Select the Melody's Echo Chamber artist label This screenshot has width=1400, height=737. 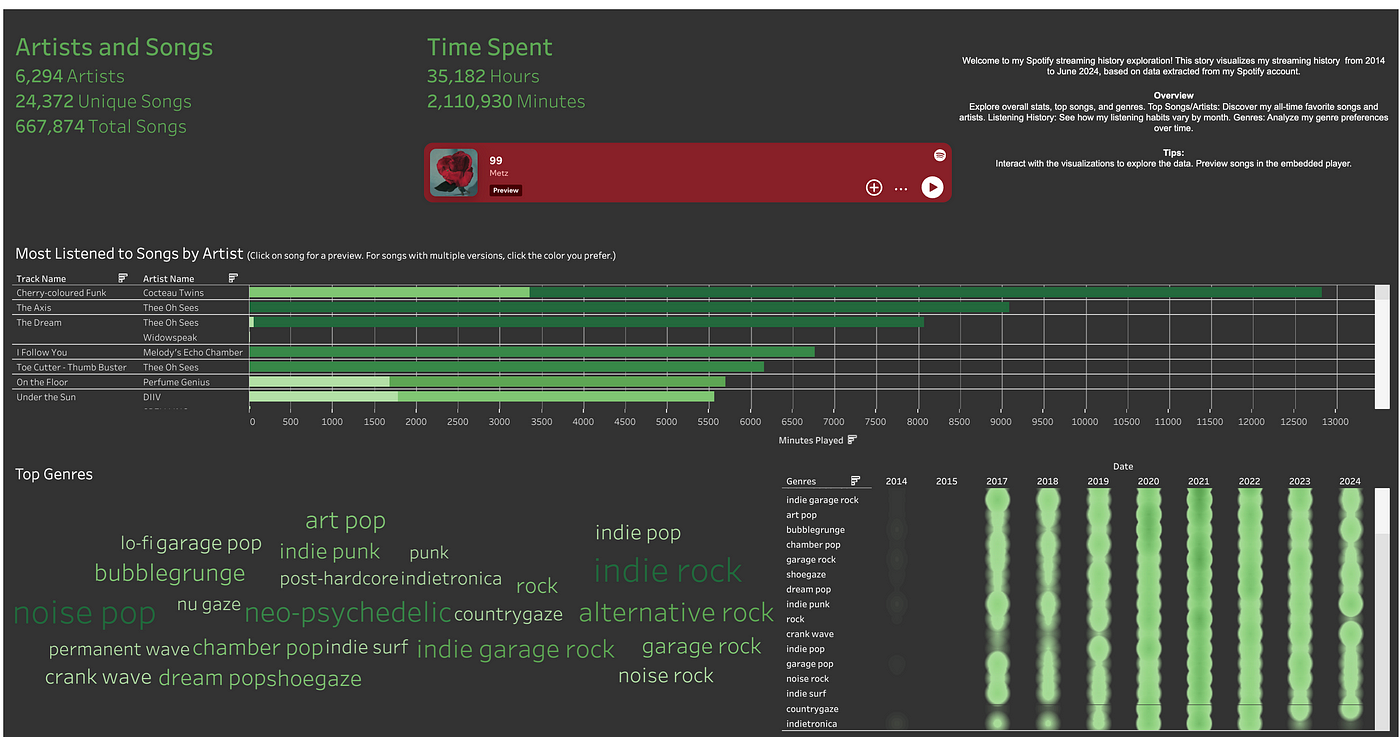pos(193,352)
